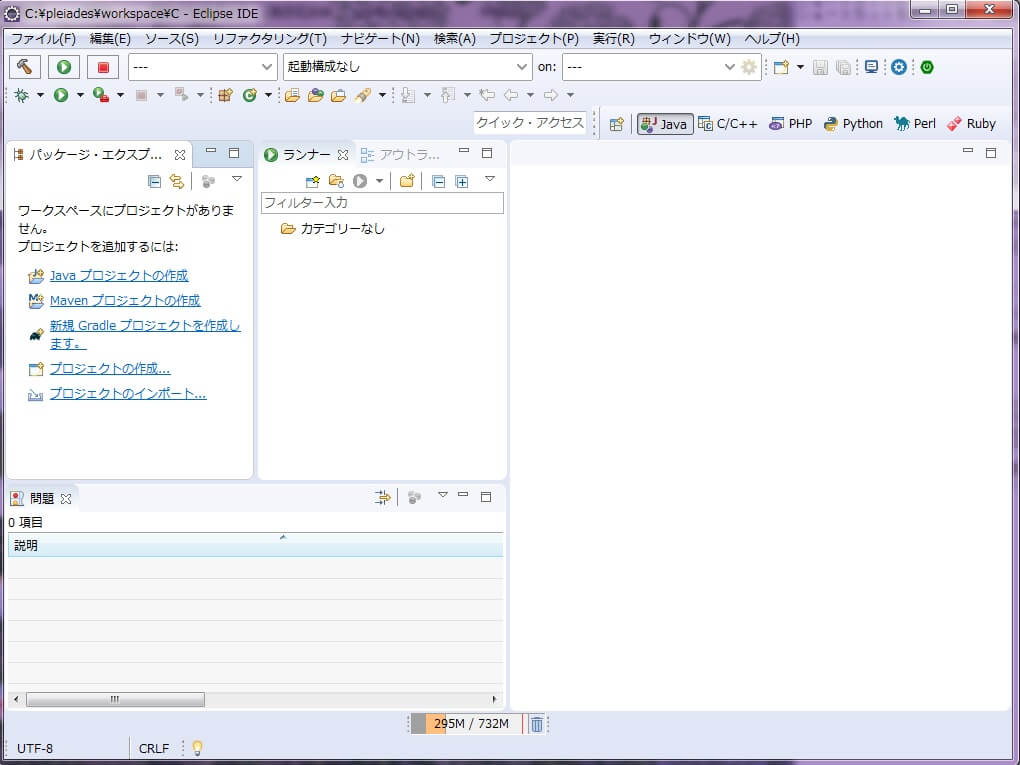The width and height of the screenshot is (1020, 765).
Task: Click the green Run button in launch bar
Action: point(64,67)
